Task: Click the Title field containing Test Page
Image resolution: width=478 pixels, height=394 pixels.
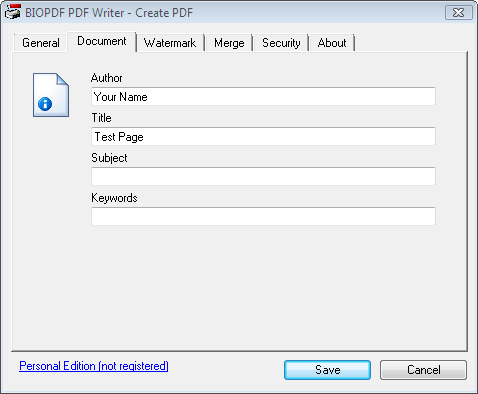Action: tap(263, 136)
